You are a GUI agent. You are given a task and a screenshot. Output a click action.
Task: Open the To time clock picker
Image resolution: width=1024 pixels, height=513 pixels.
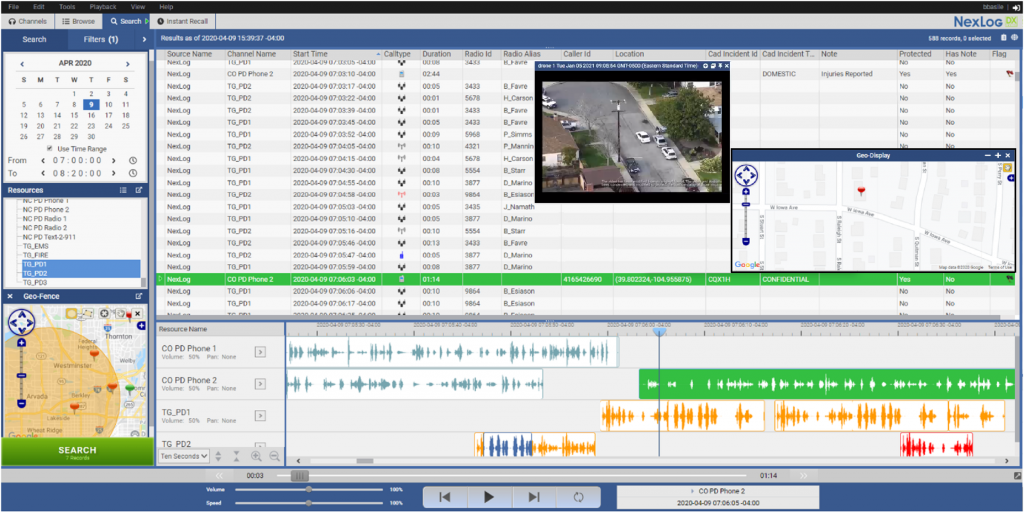tap(133, 174)
